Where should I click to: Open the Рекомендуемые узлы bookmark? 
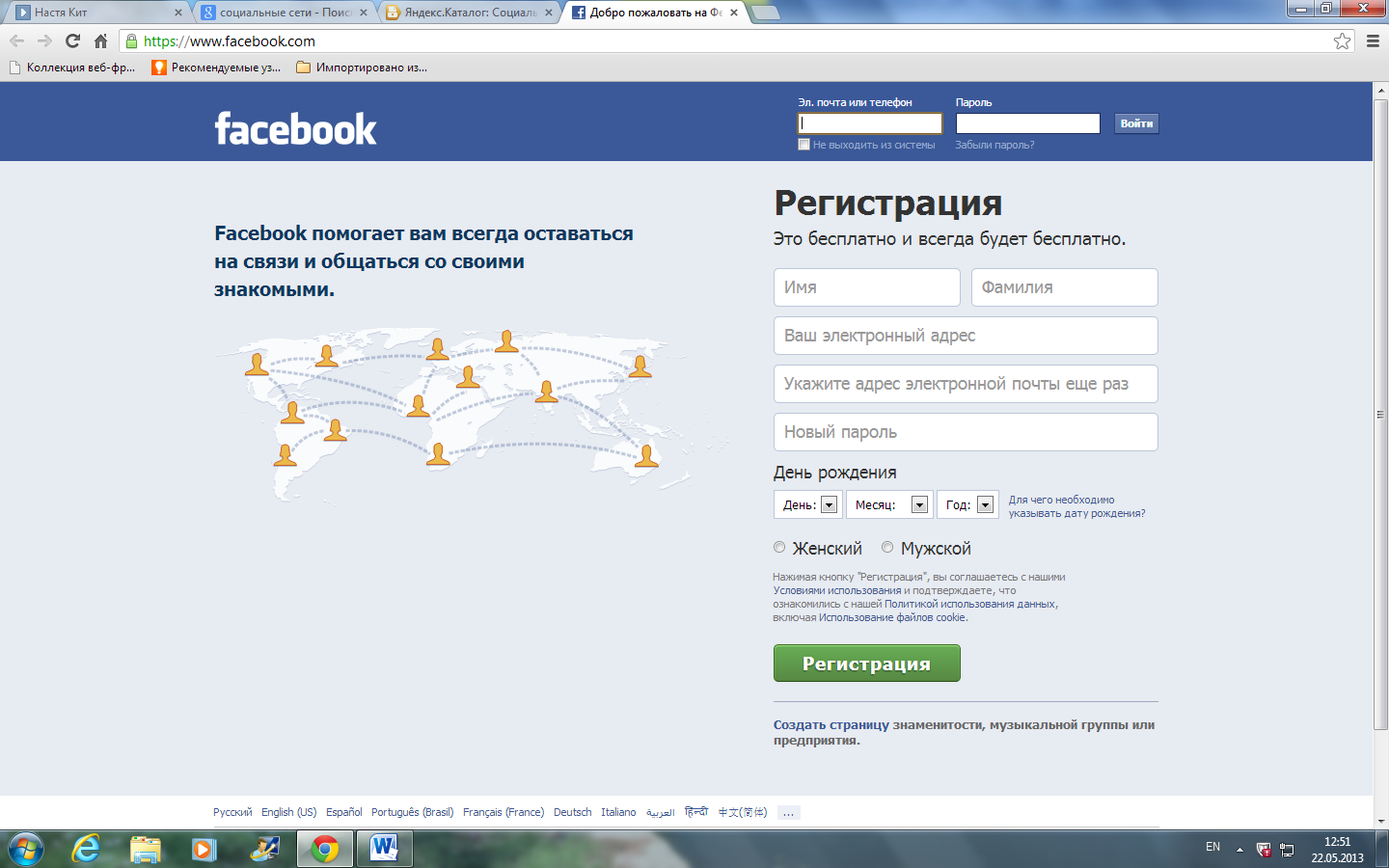216,68
